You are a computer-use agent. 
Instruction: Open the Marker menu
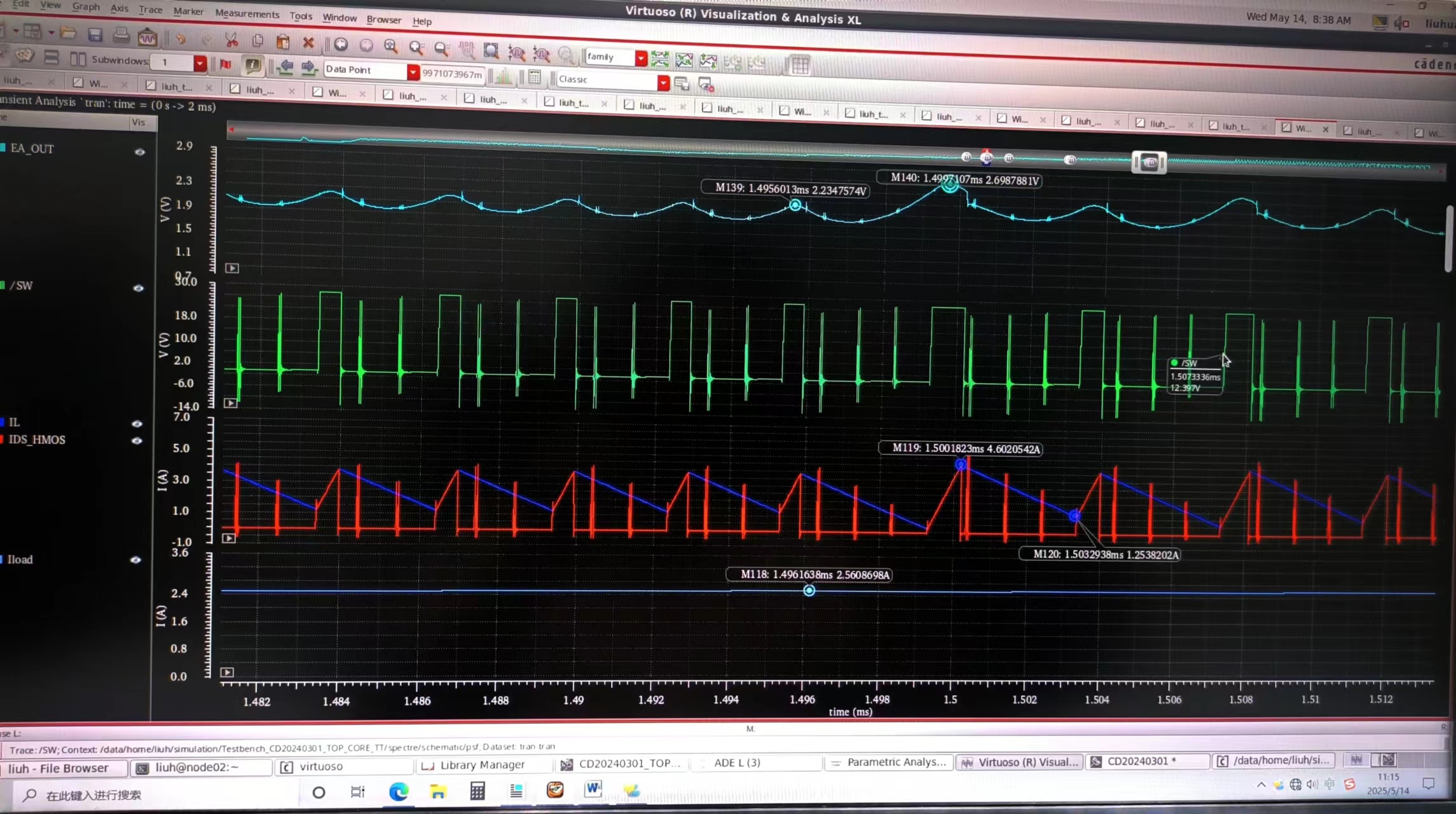(188, 11)
